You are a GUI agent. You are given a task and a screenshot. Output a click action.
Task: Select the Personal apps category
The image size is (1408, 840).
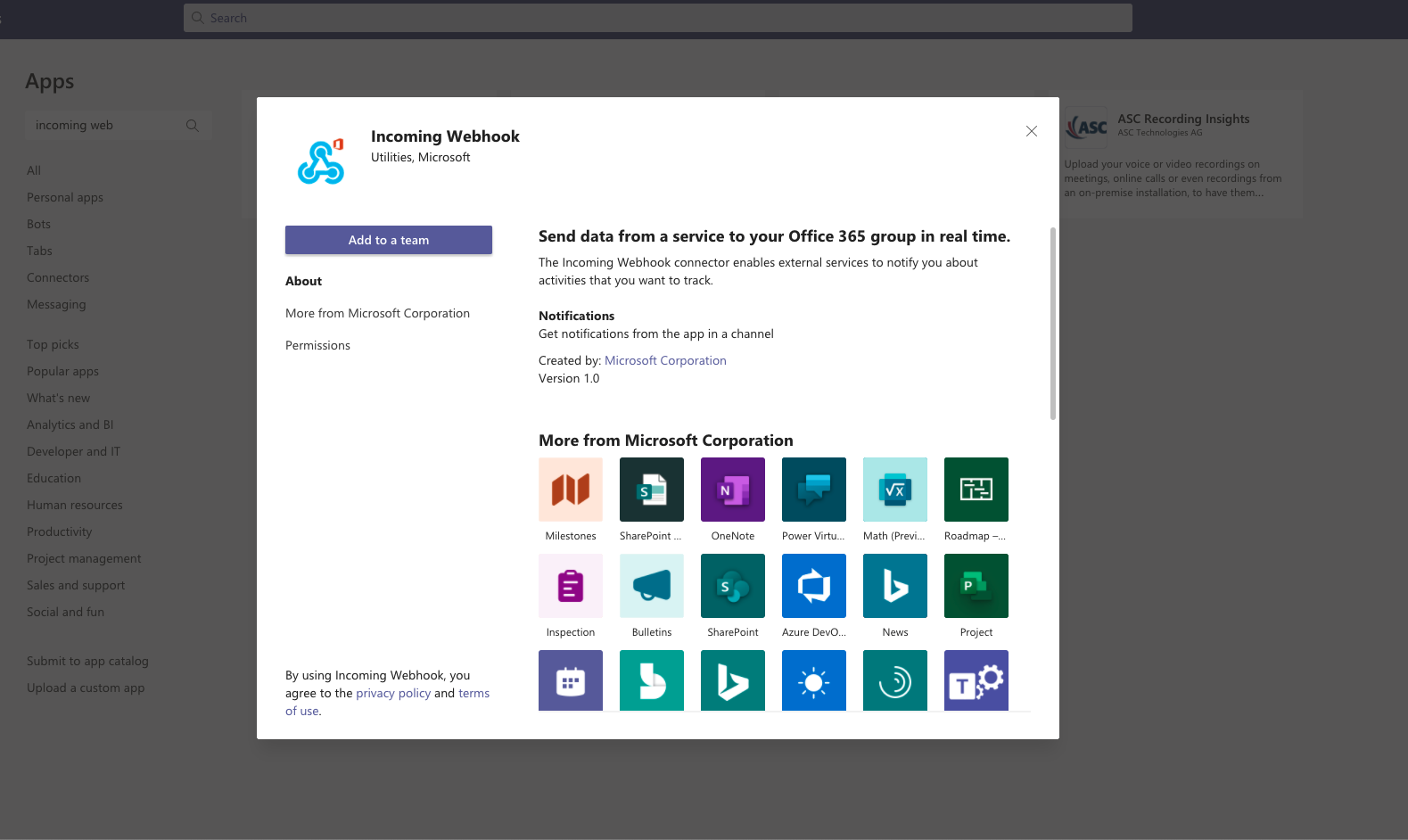[x=65, y=197]
